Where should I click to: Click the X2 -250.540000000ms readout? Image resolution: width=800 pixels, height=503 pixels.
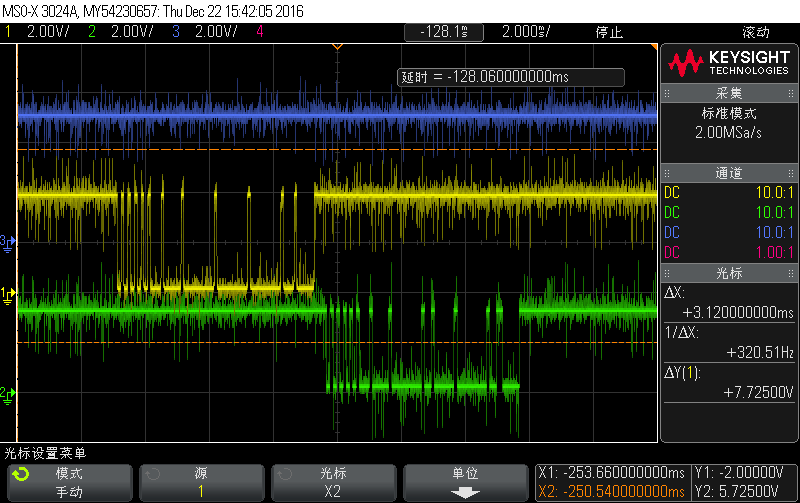click(612, 491)
